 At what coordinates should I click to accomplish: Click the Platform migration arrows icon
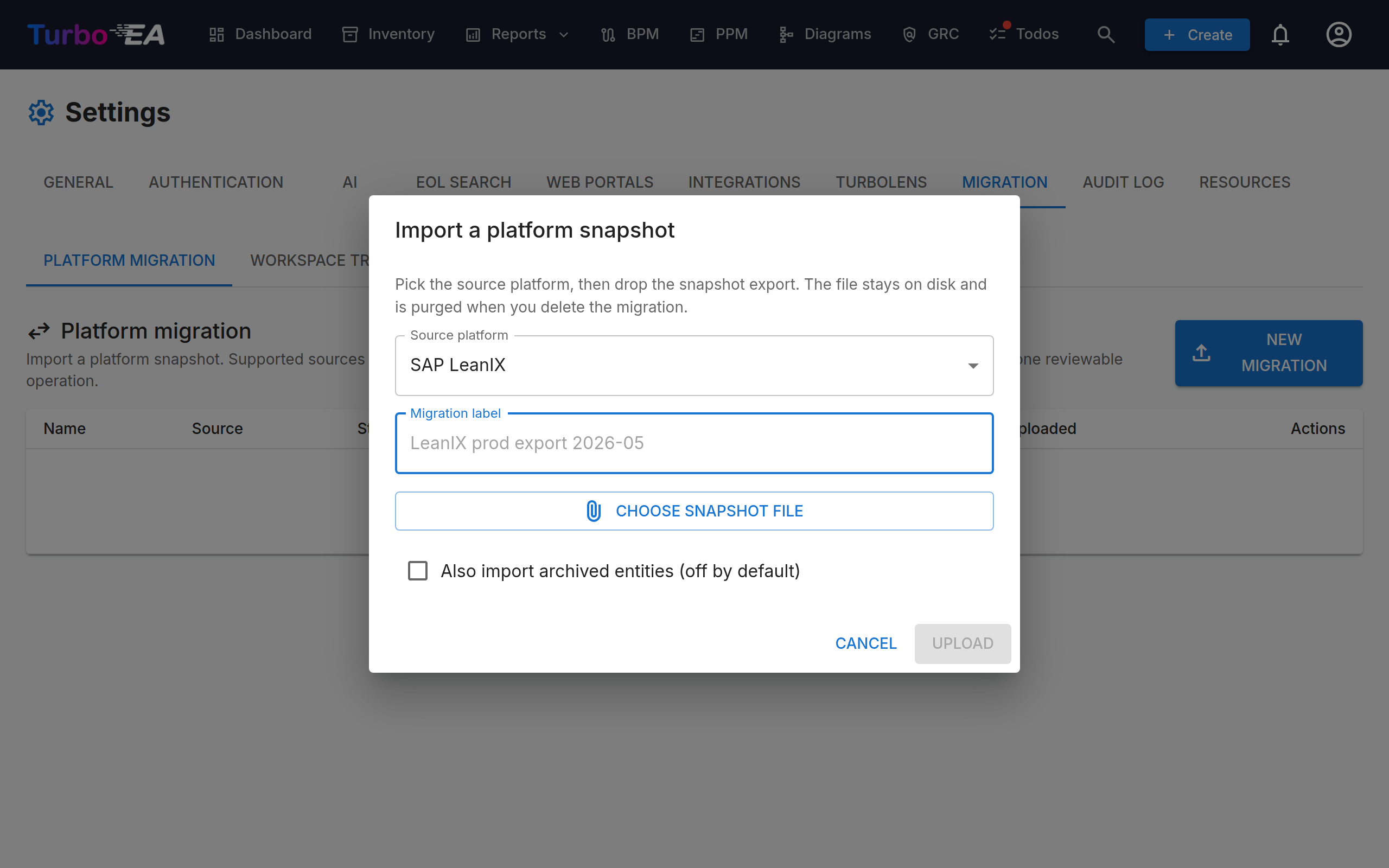pyautogui.click(x=39, y=331)
